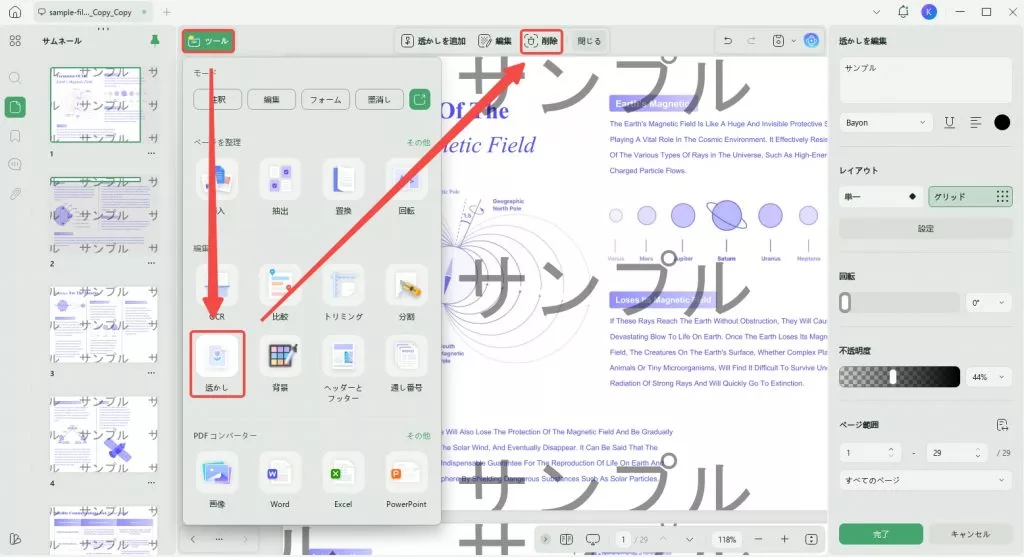Switch to 編集 mode in tools panel
Screen dimensions: 1024x557
(271, 99)
